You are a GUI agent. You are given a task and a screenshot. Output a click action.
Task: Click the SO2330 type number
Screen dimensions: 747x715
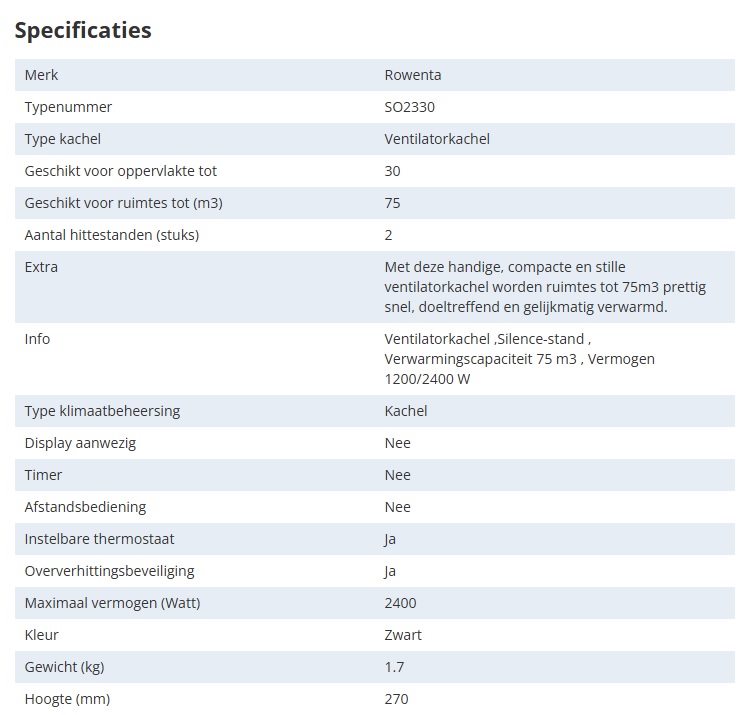[409, 107]
